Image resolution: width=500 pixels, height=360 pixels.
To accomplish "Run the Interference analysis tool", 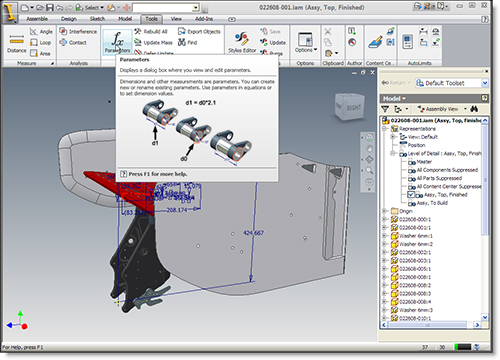I will (x=78, y=32).
